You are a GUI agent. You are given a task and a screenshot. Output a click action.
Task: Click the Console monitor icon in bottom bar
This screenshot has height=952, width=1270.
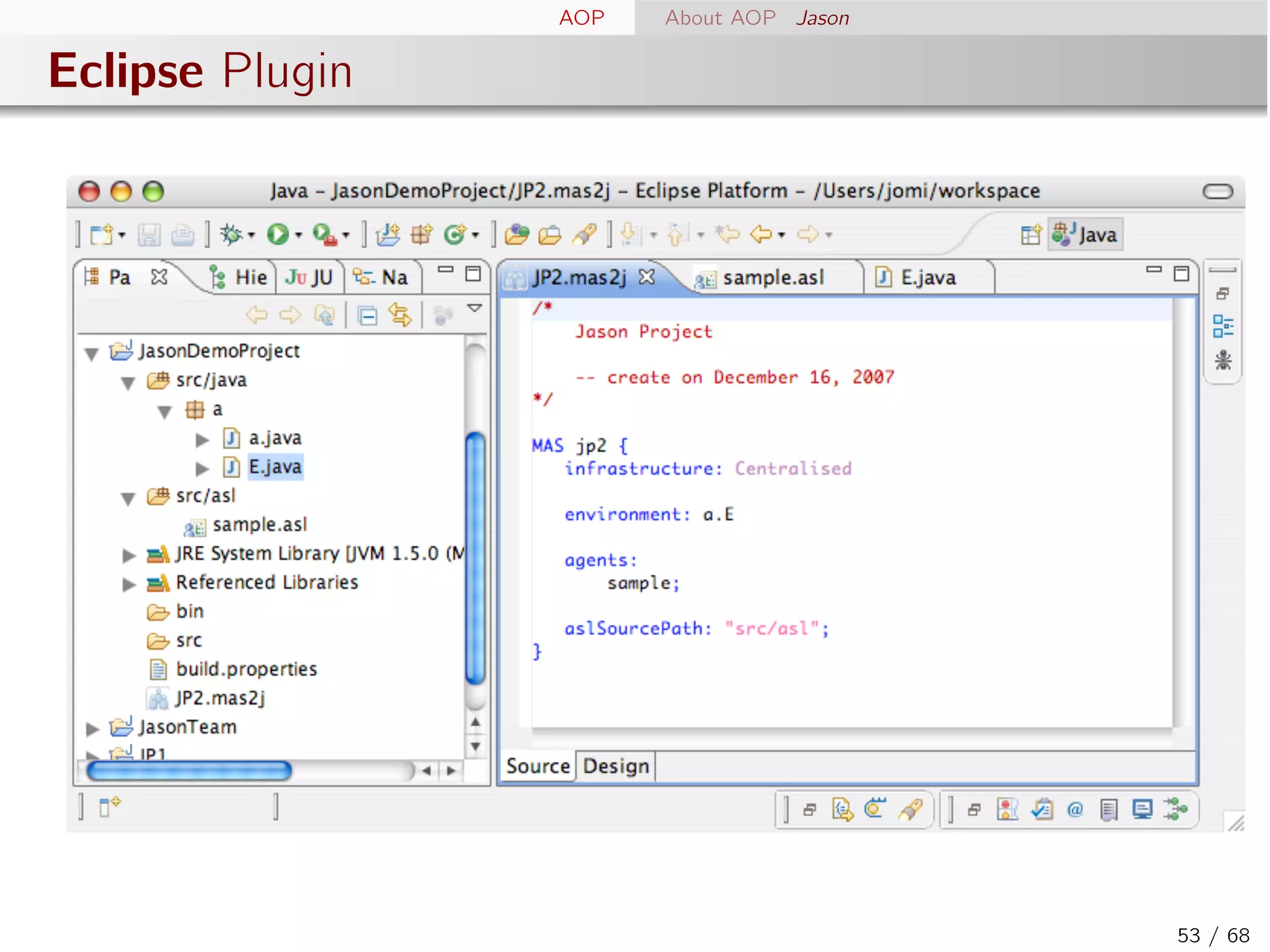(x=1142, y=809)
